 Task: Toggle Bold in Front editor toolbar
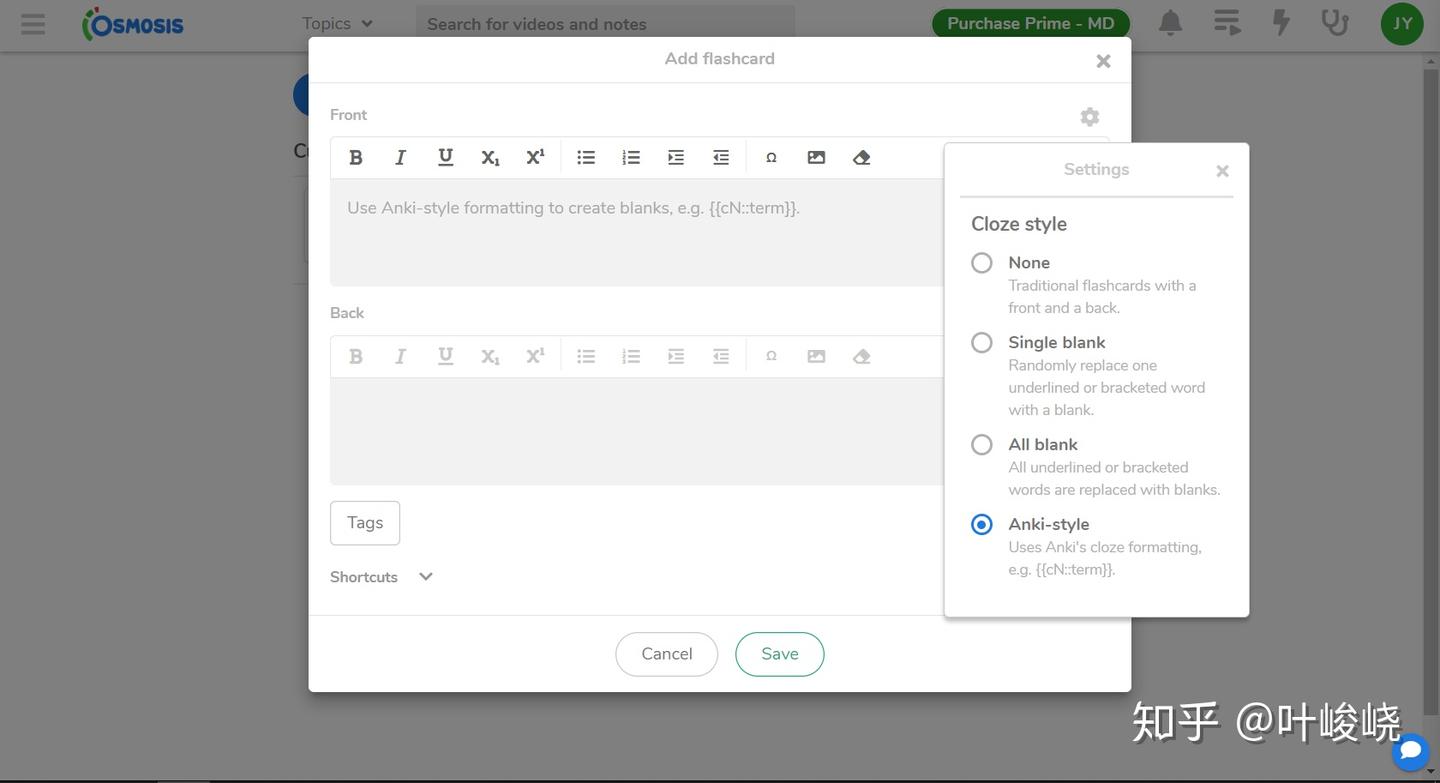355,157
